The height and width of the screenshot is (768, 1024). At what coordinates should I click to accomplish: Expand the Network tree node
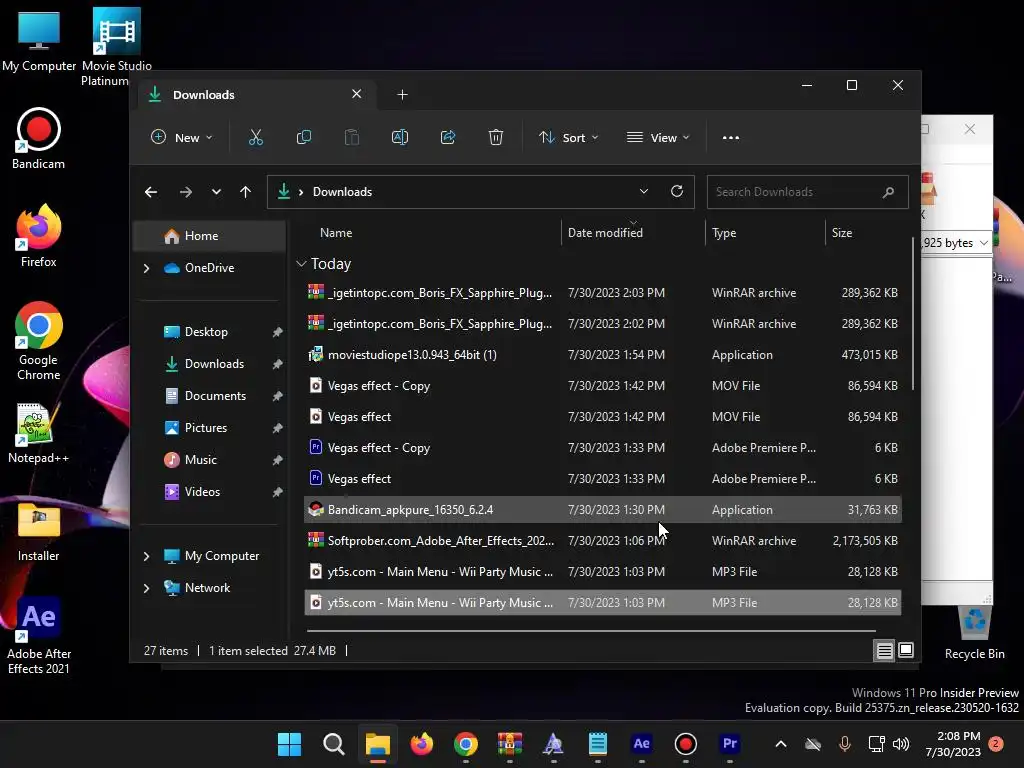point(146,588)
